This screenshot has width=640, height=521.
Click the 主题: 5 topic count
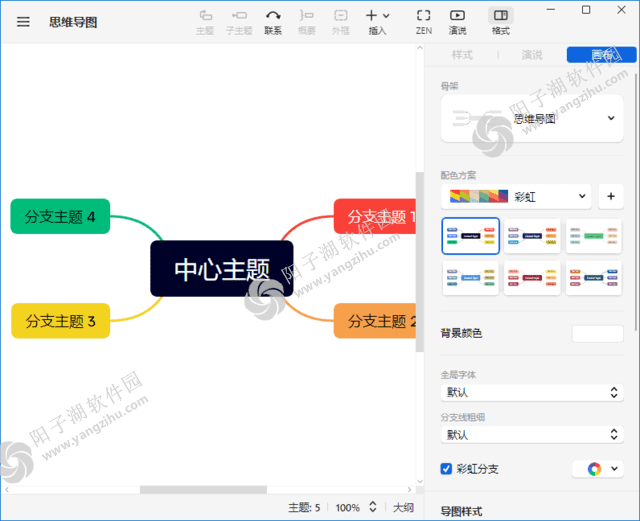pos(304,508)
